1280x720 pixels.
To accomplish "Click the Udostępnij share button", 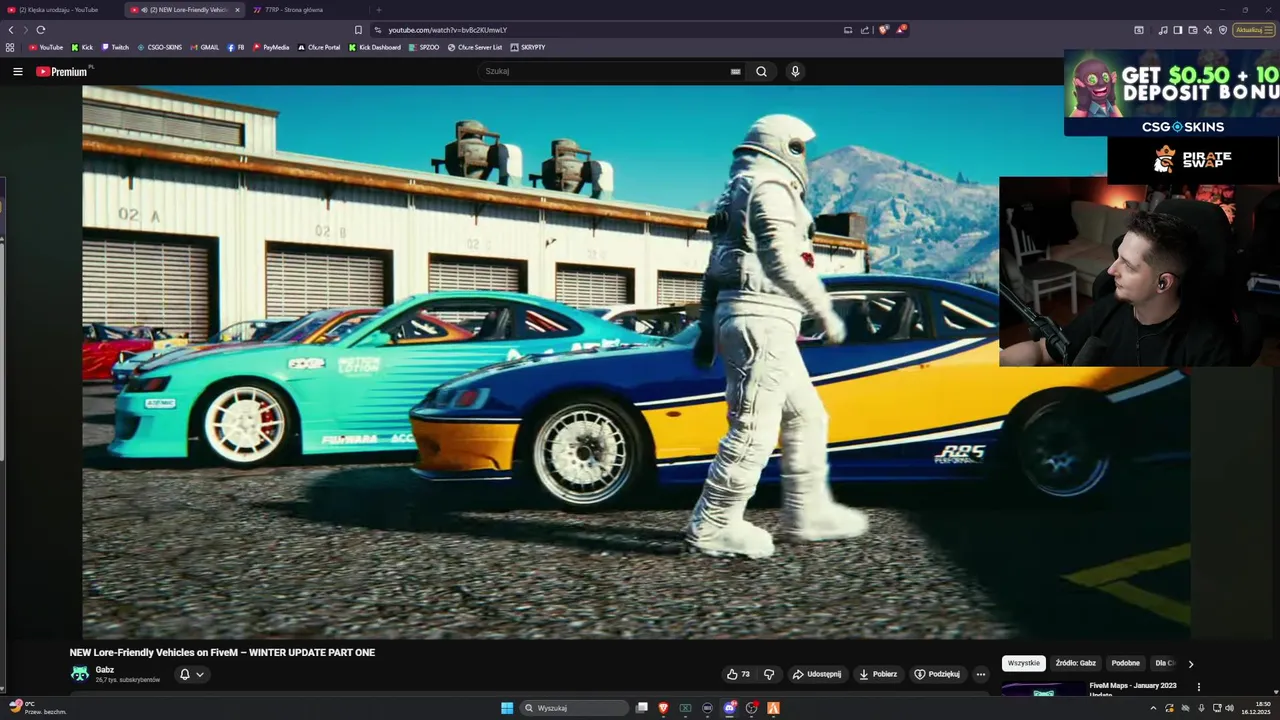I will pos(817,674).
